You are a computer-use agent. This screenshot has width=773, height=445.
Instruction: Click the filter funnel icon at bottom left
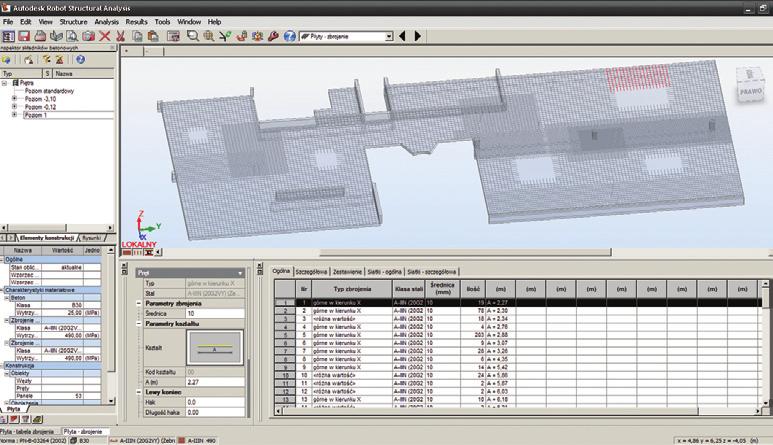point(25,419)
